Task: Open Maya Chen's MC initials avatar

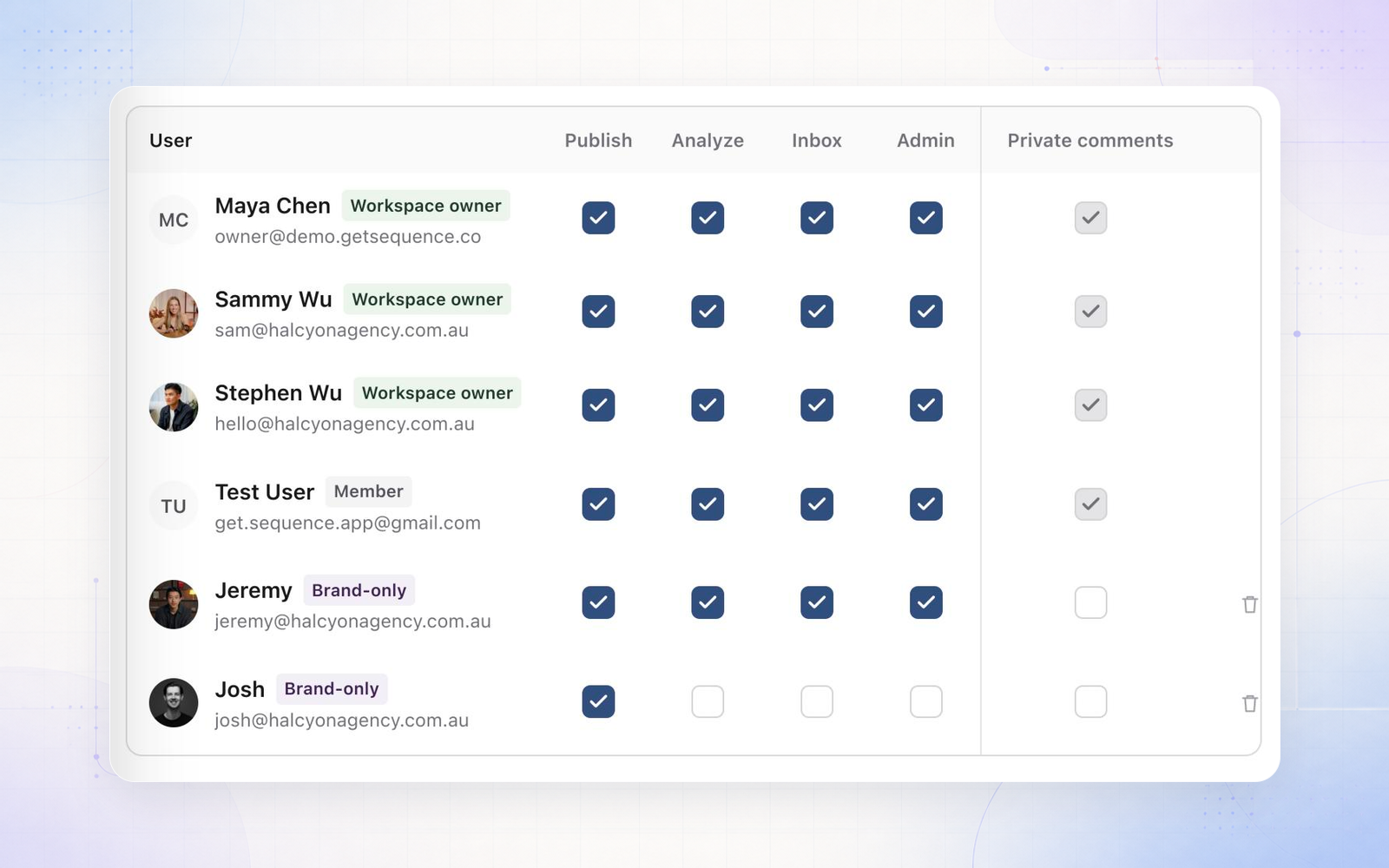Action: point(174,220)
